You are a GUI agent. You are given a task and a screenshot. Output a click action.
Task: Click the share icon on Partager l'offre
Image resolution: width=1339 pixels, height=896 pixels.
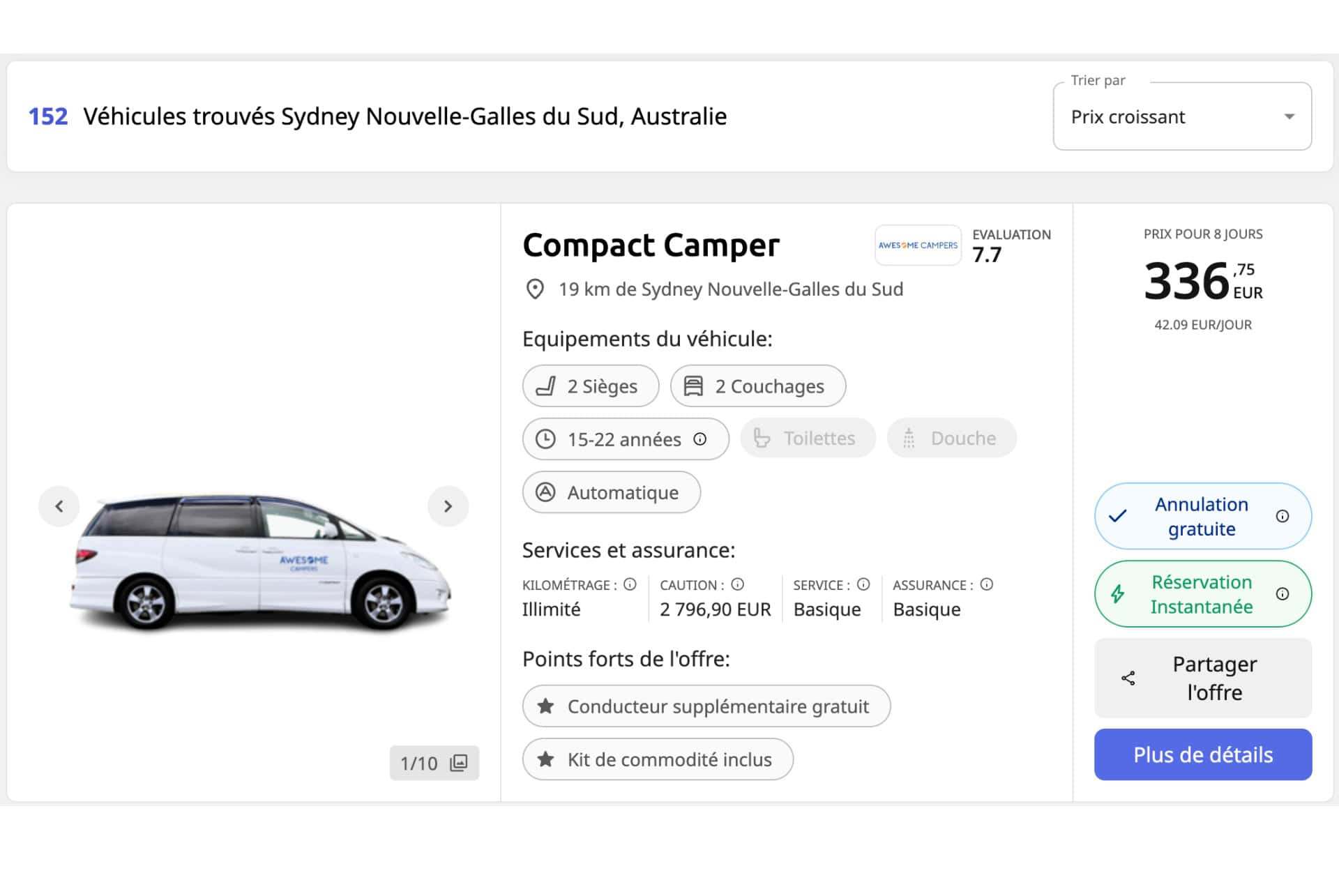pos(1128,678)
